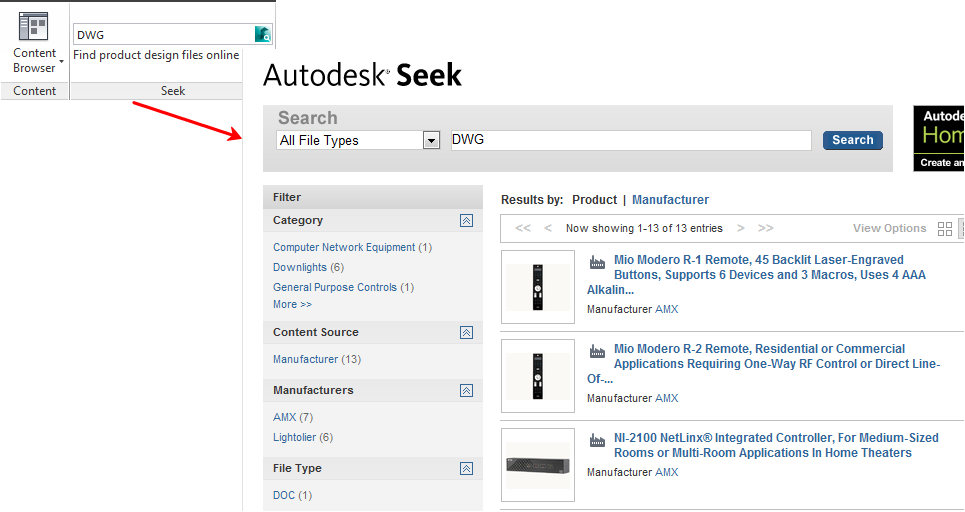Click the Seek search icon in ribbon
Image resolution: width=965 pixels, height=512 pixels.
click(262, 34)
